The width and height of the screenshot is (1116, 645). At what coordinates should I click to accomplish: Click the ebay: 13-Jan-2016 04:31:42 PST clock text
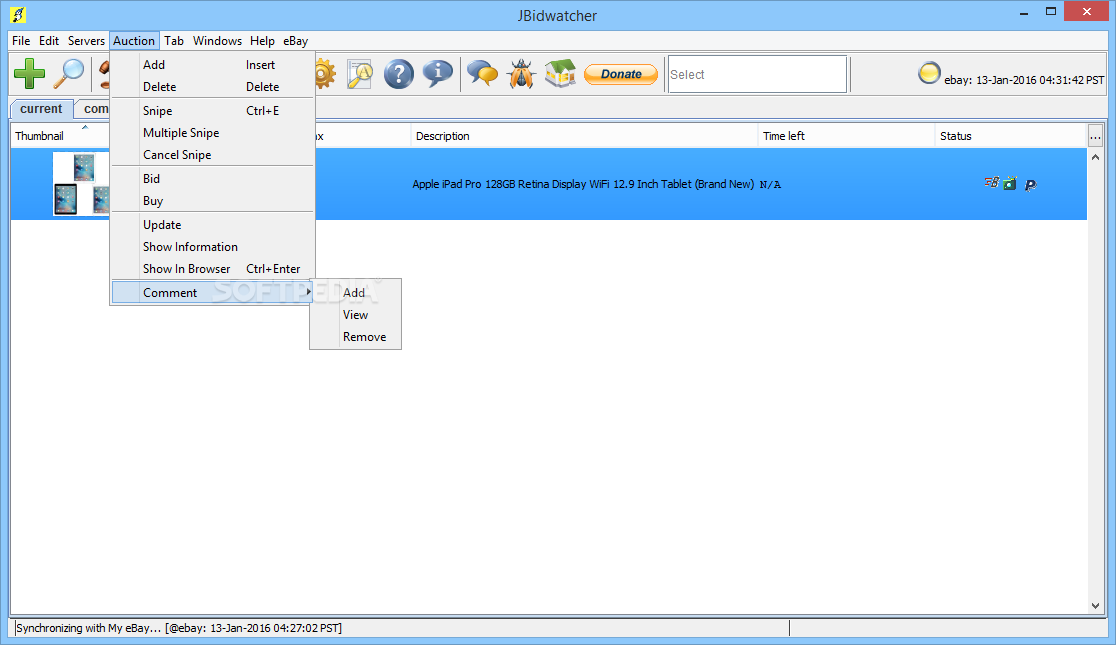(1024, 80)
